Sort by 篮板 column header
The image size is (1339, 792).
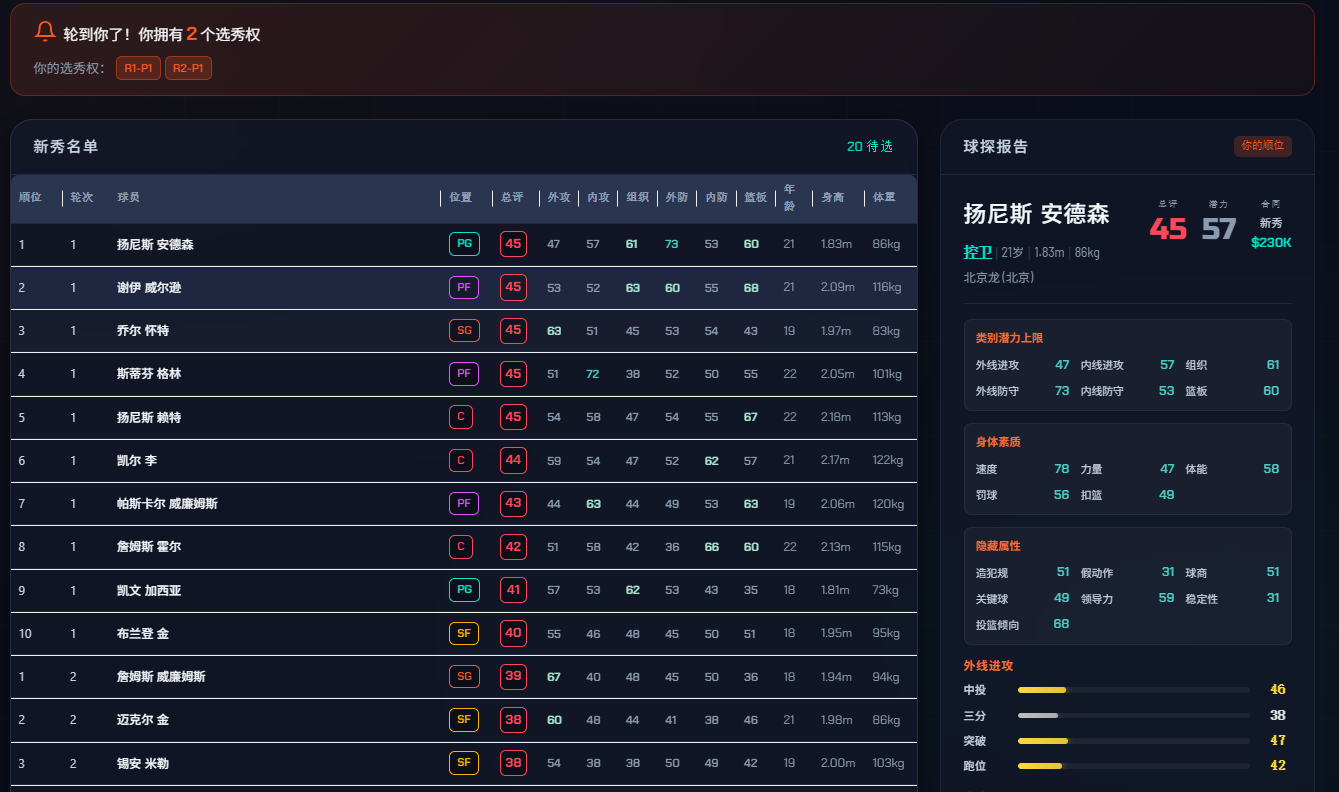pyautogui.click(x=755, y=198)
